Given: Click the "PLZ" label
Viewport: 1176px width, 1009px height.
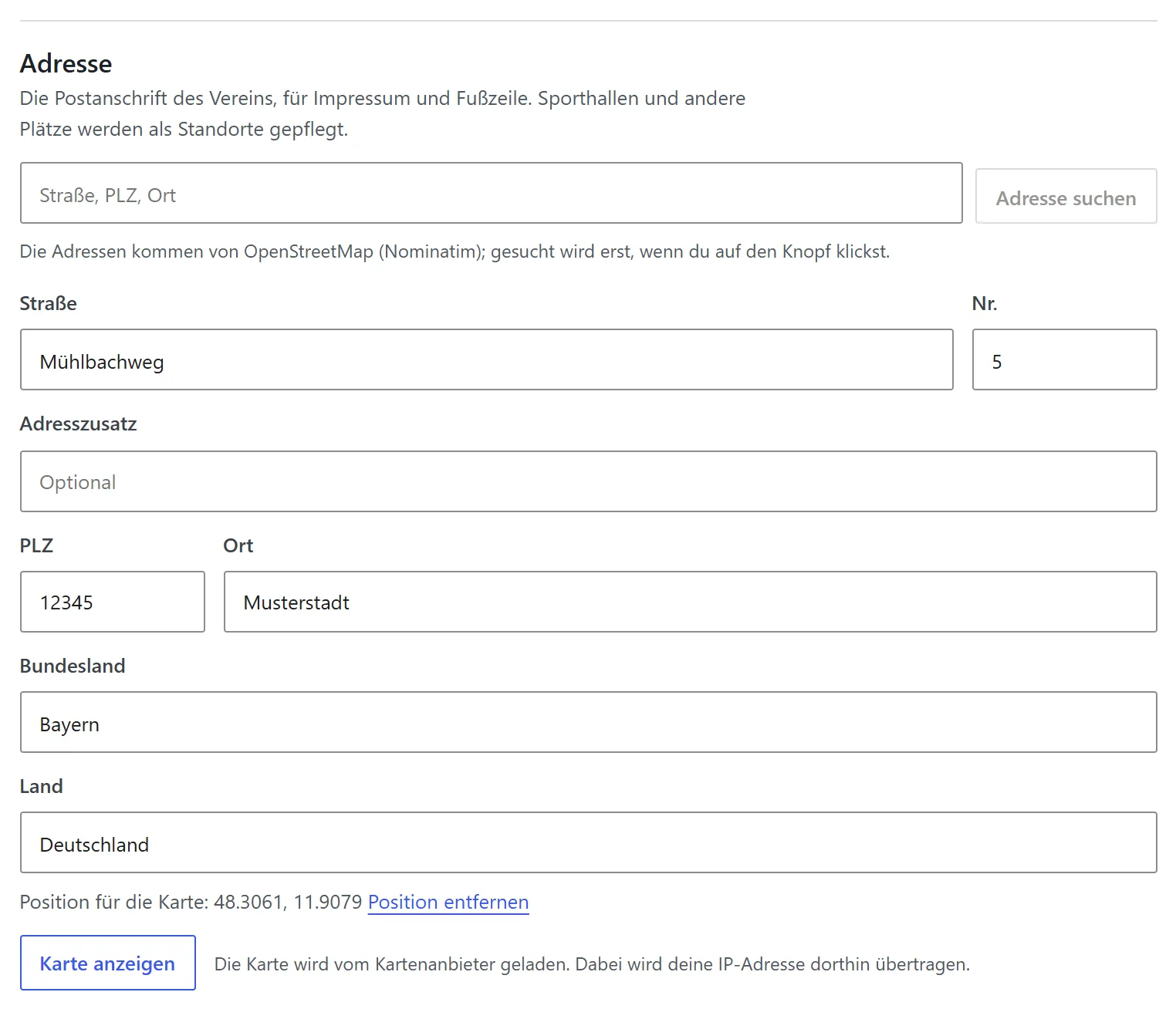Looking at the screenshot, I should 36,545.
